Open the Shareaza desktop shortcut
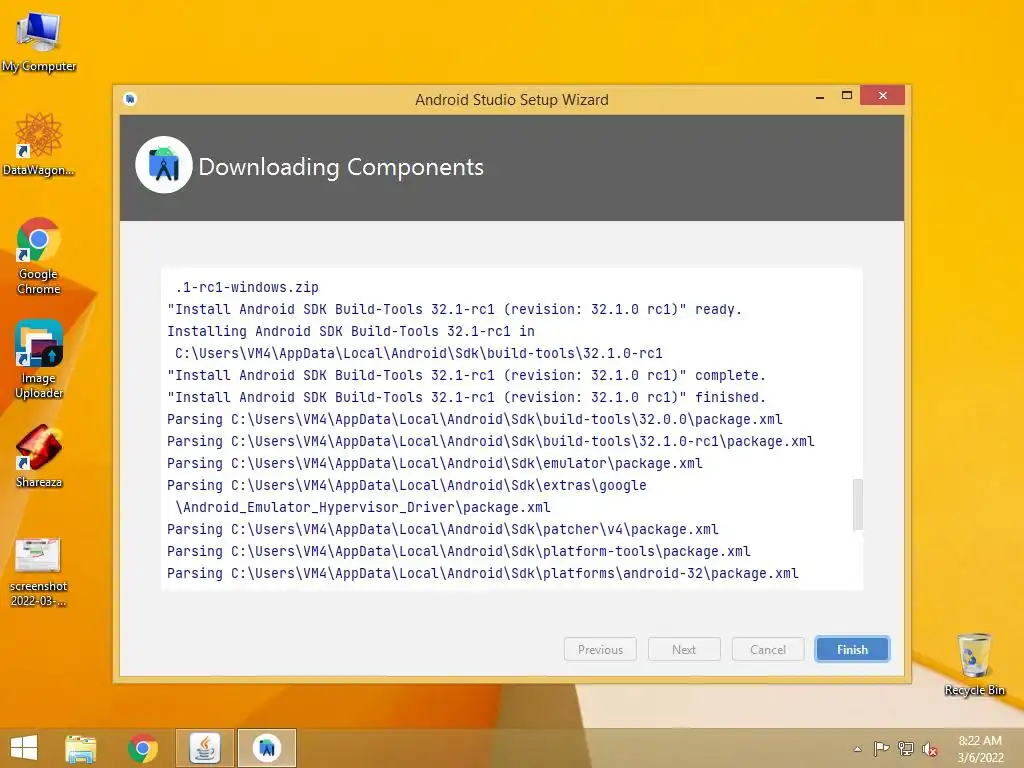The width and height of the screenshot is (1024, 768). tap(39, 456)
